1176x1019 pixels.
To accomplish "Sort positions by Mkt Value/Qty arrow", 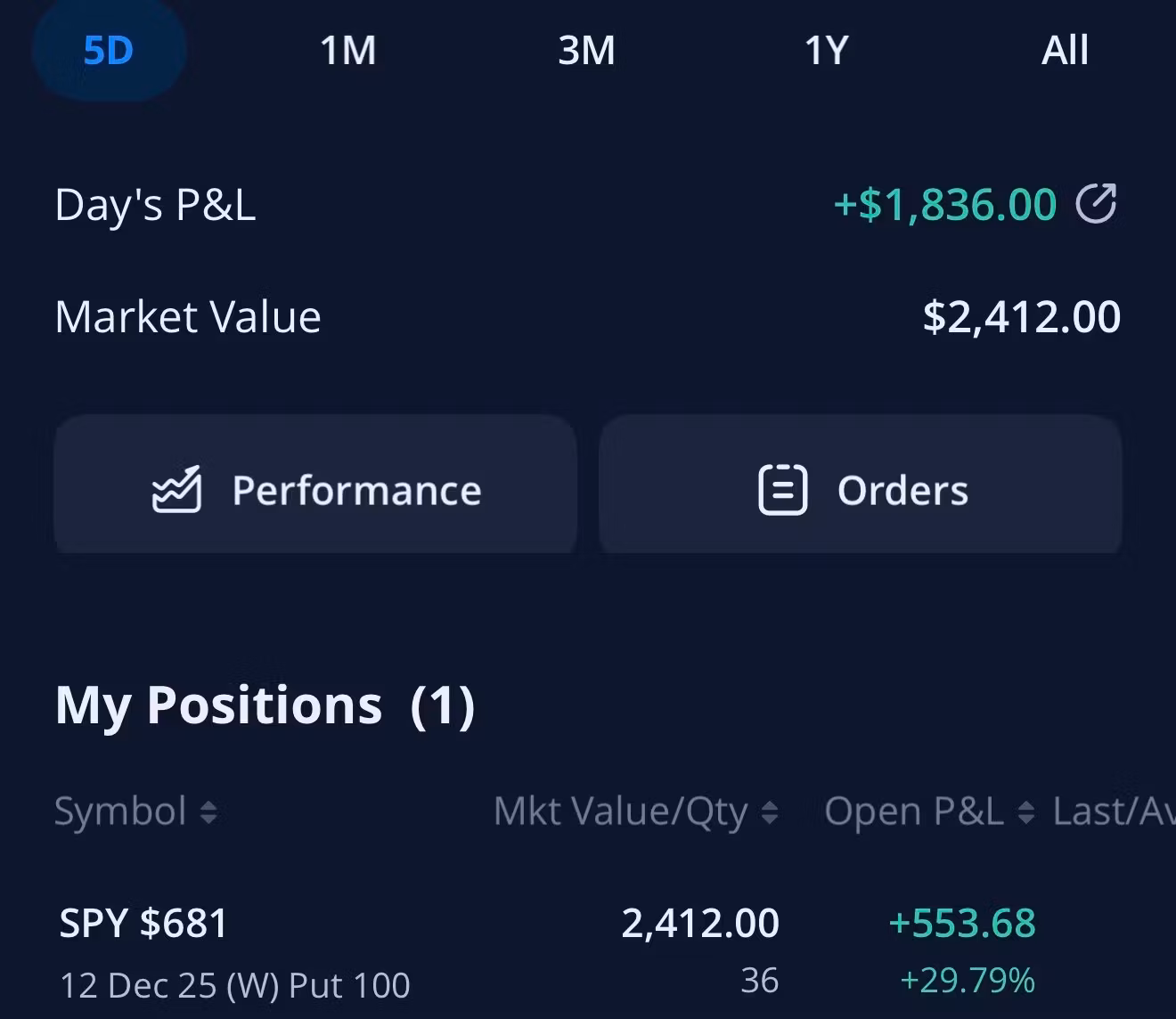I will [x=770, y=812].
